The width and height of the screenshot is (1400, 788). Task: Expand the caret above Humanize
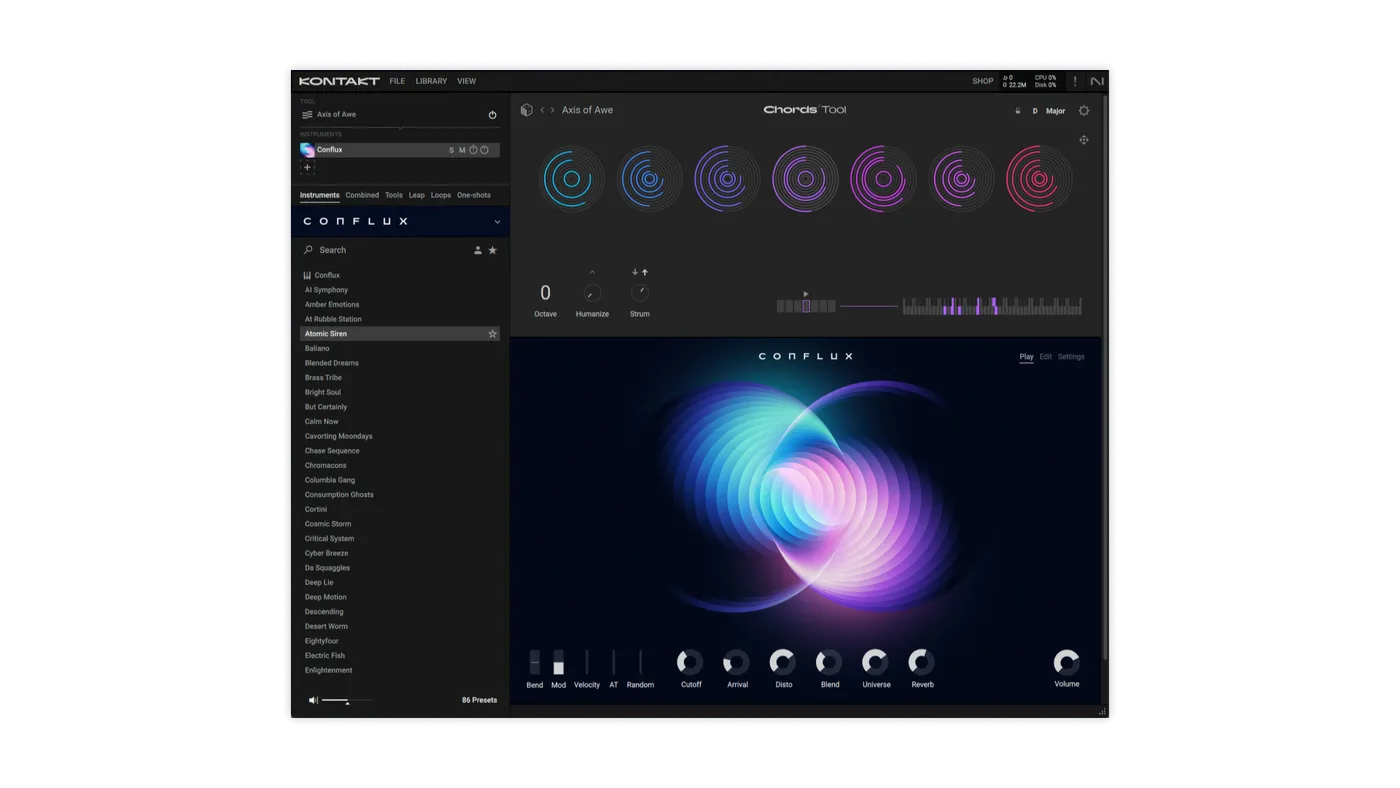point(592,272)
